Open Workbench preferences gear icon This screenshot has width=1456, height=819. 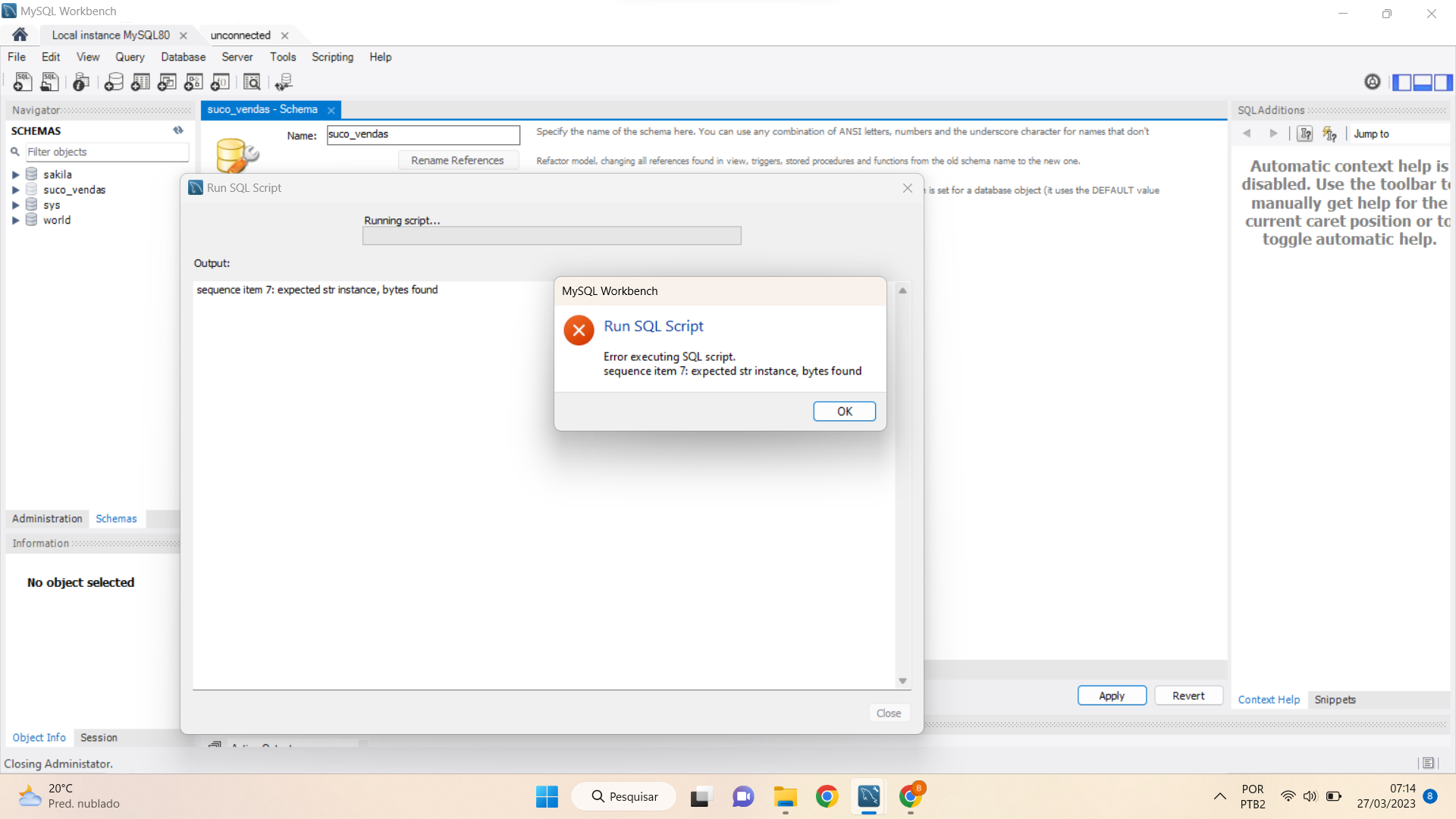point(1372,82)
